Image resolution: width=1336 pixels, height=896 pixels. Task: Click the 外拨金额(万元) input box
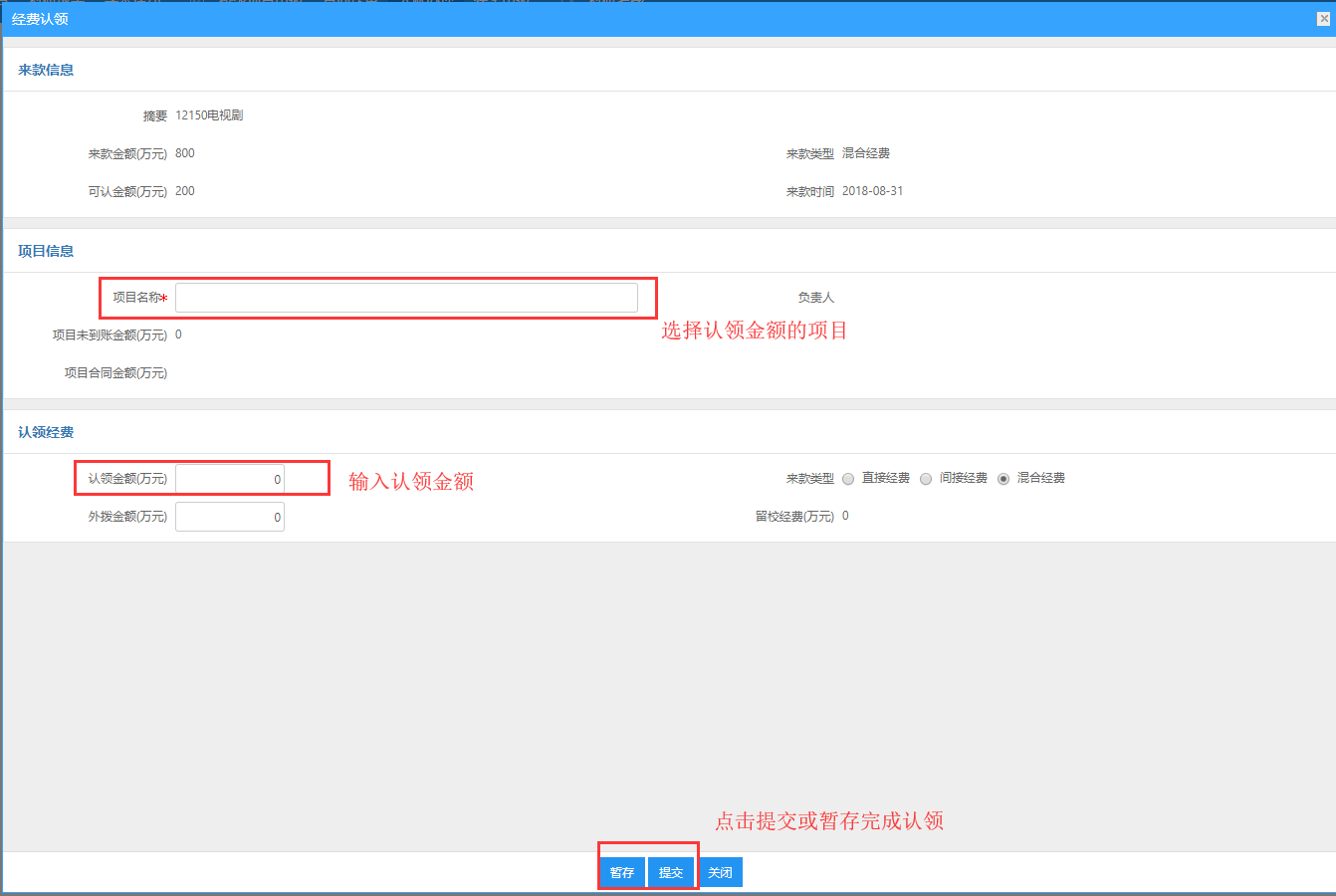tap(230, 517)
